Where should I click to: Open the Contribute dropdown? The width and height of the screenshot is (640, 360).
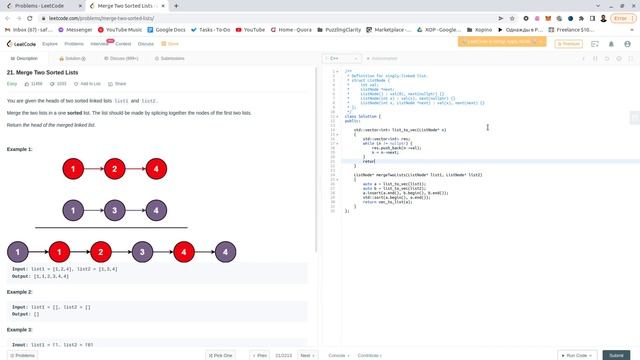pos(369,356)
